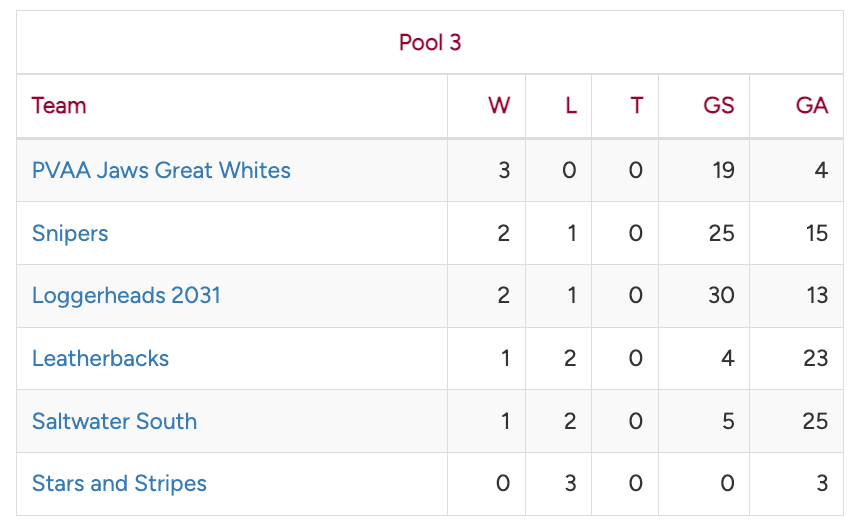
Task: Click the Pool 3 table title
Action: pos(429,42)
